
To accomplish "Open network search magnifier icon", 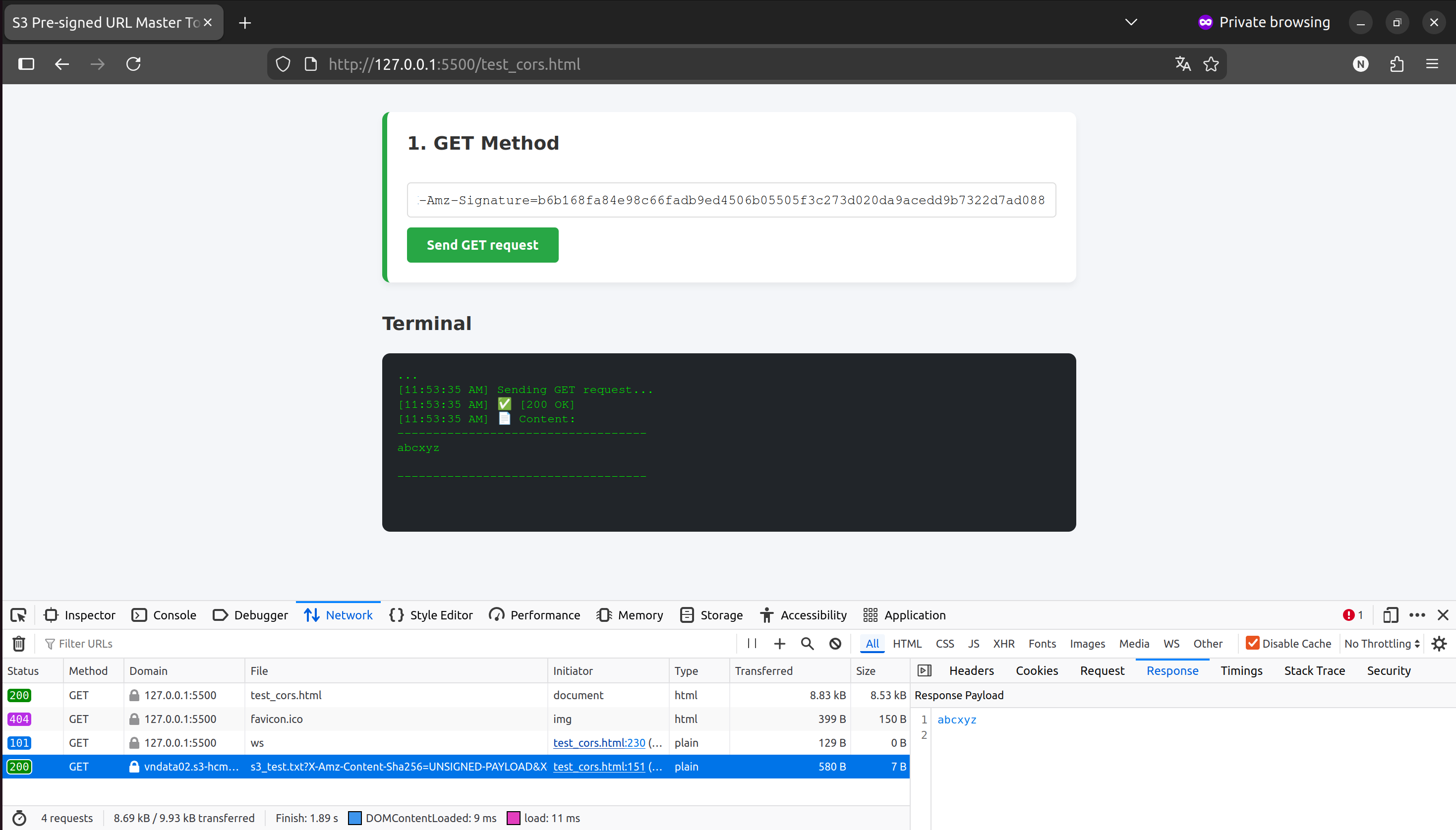I will coord(807,644).
